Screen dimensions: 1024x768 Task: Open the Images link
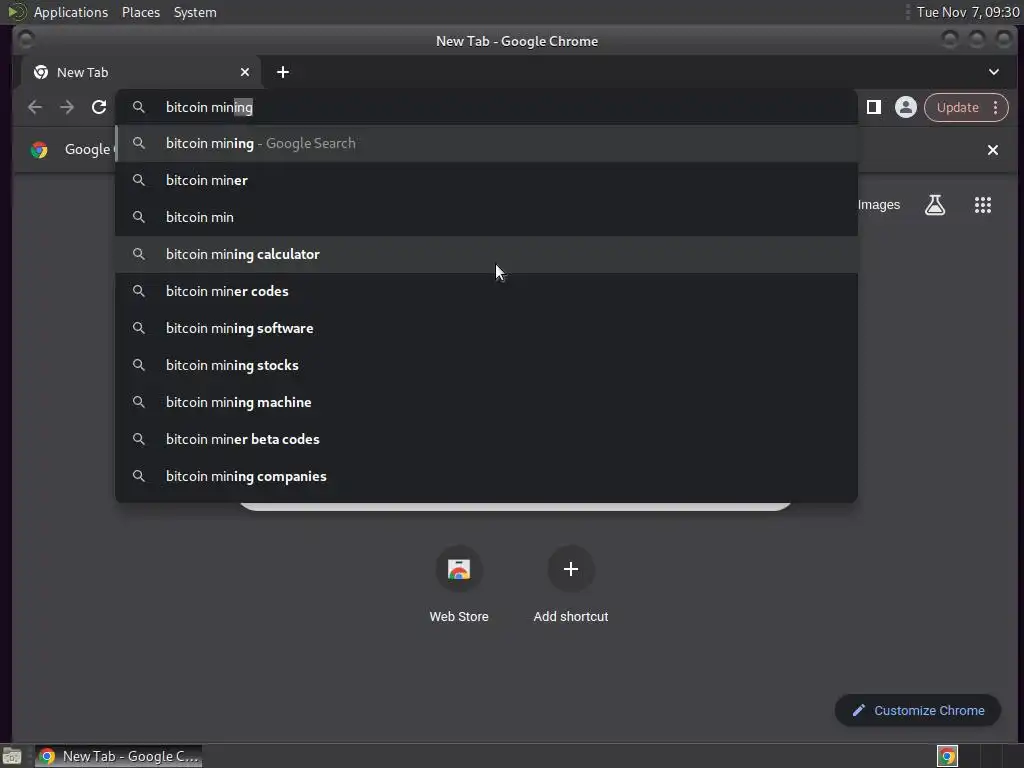coord(878,205)
